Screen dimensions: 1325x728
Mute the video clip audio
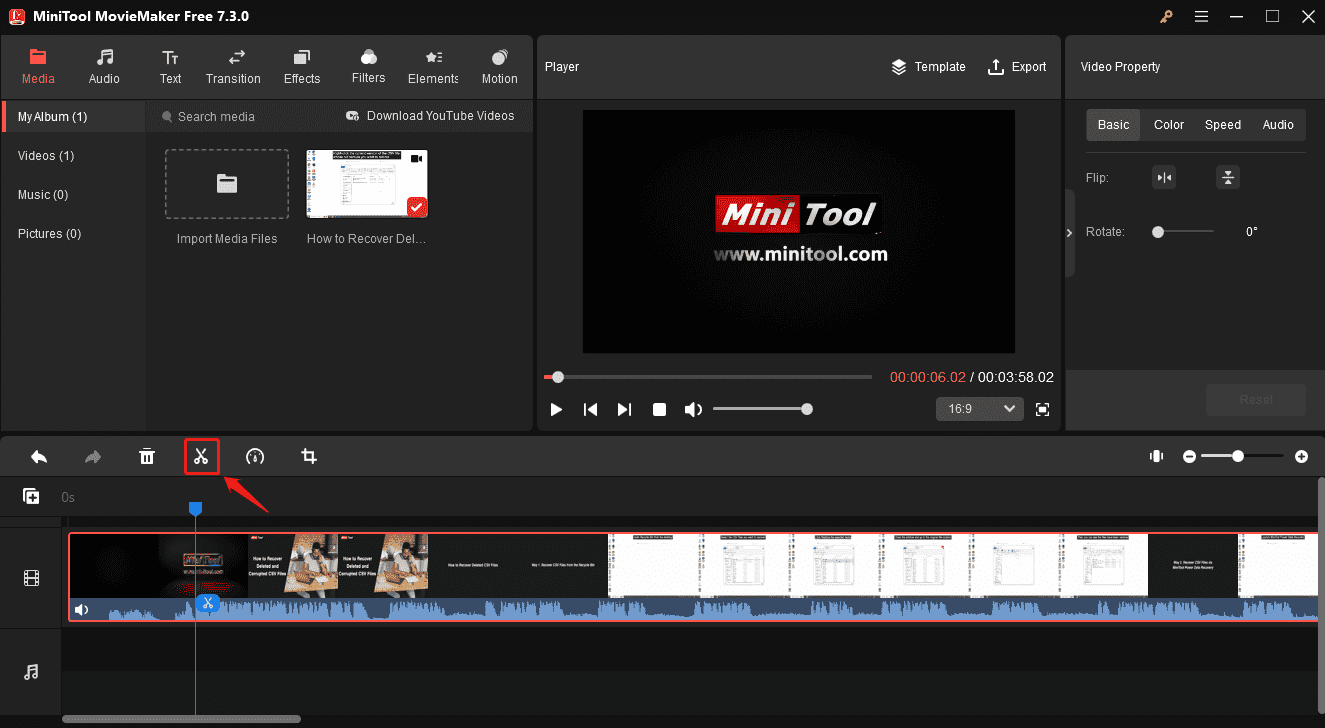82,610
